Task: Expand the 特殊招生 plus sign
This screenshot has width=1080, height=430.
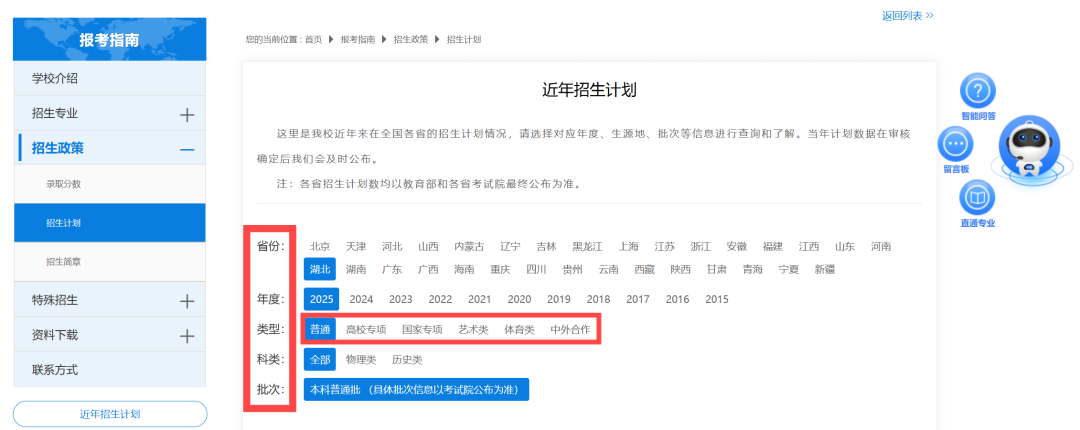Action: [186, 301]
